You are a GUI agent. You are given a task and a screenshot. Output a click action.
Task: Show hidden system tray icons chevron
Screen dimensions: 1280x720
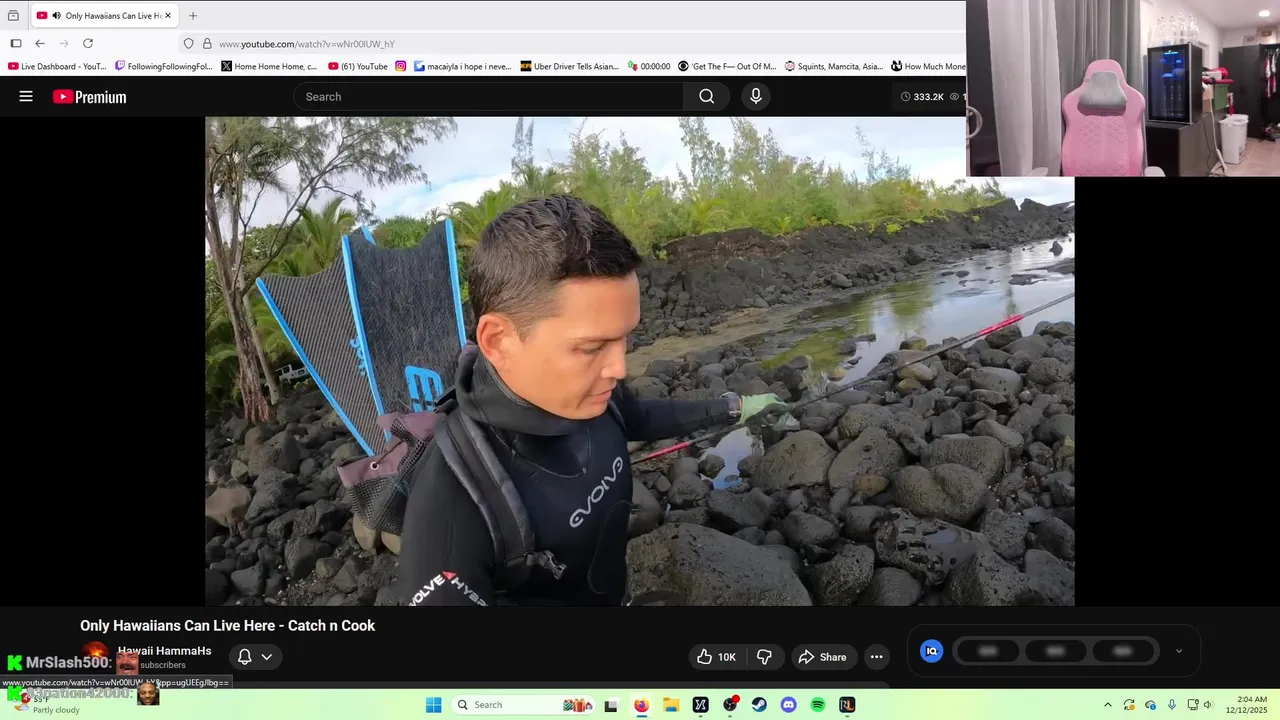(x=1107, y=705)
